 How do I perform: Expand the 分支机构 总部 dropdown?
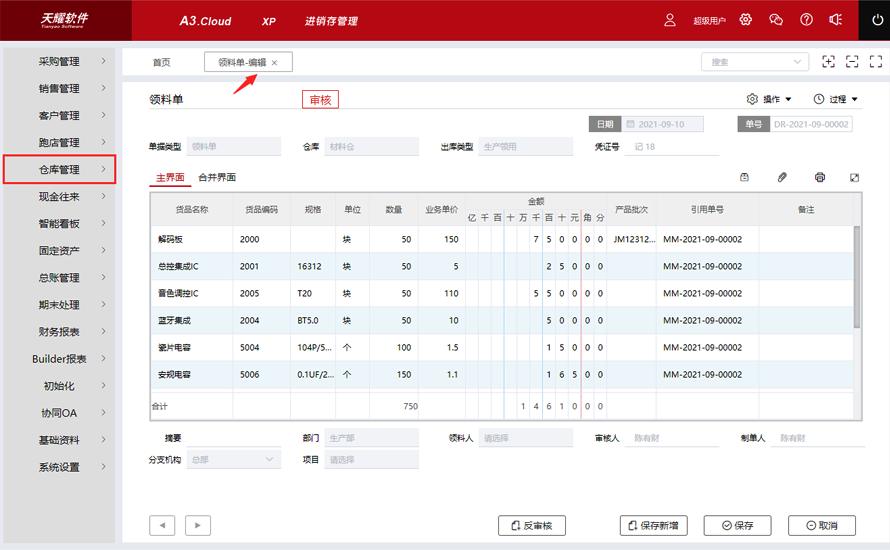(233, 460)
